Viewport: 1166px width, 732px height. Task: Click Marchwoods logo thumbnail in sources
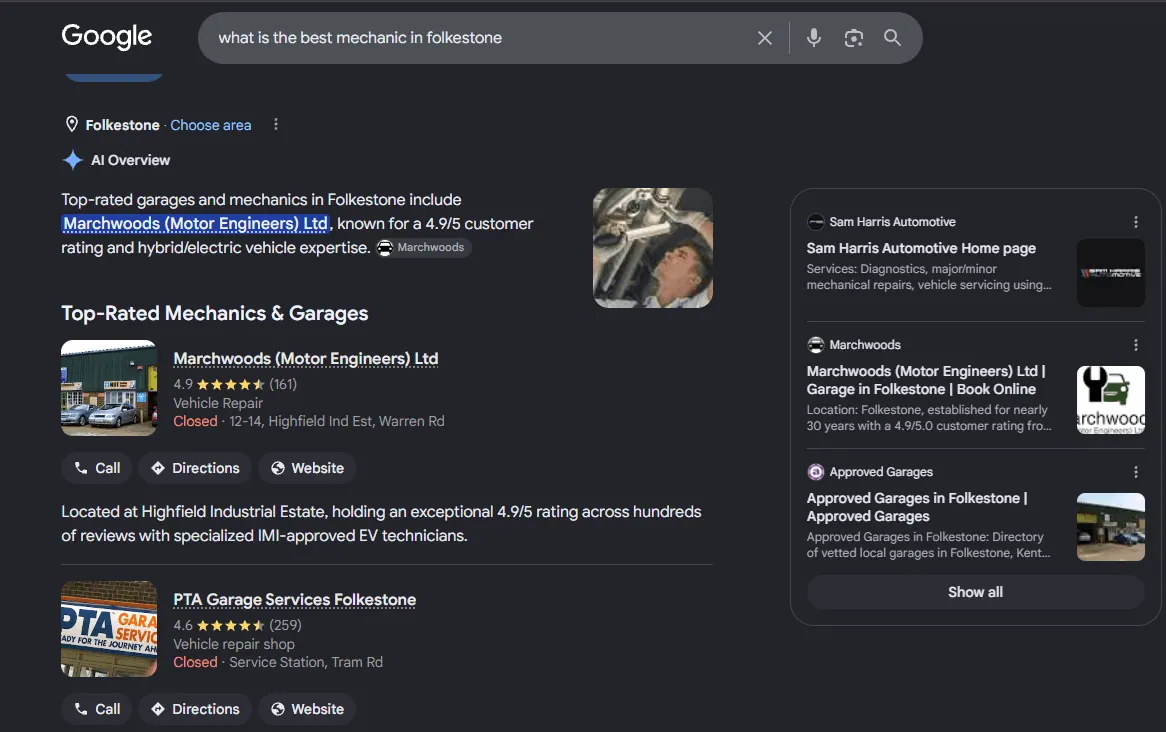point(1110,400)
